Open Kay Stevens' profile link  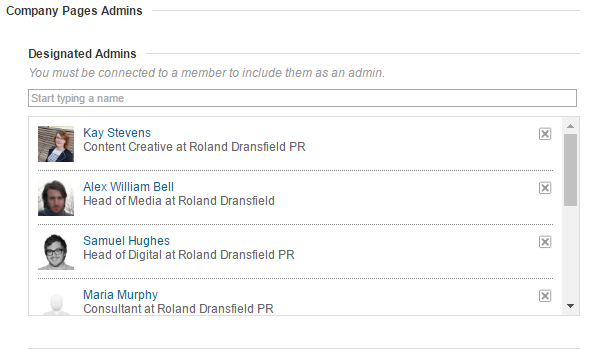pyautogui.click(x=117, y=133)
